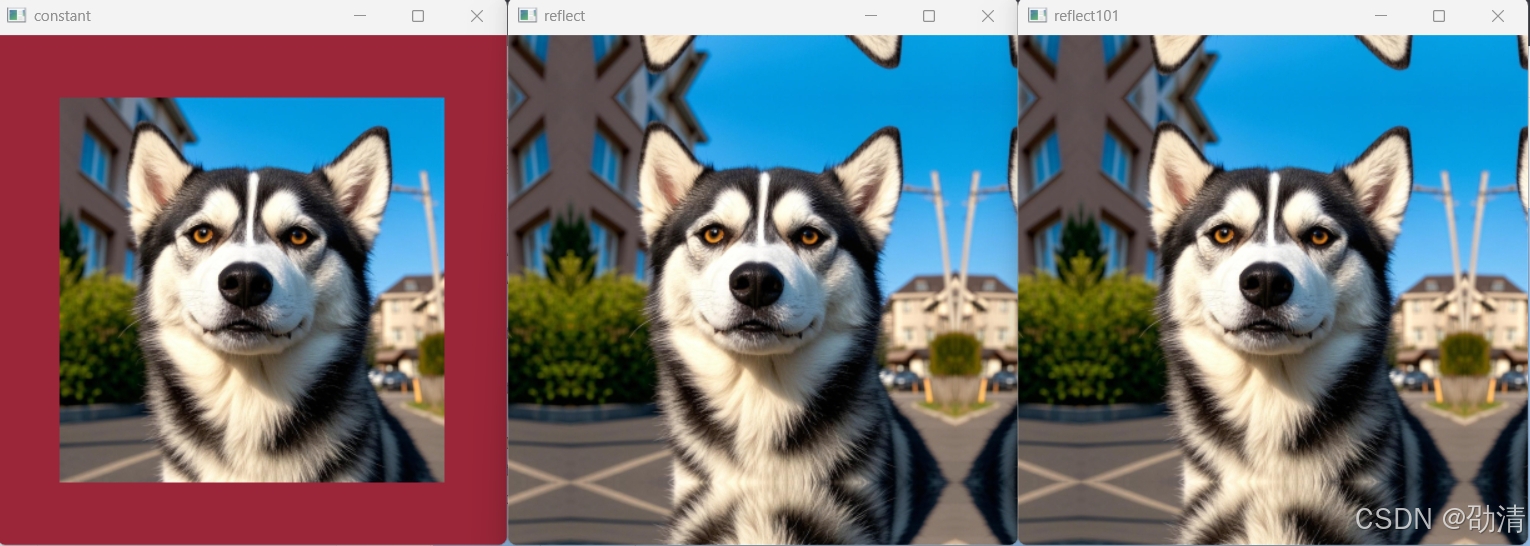
Task: Click the husky image in constant window
Action: pyautogui.click(x=252, y=290)
